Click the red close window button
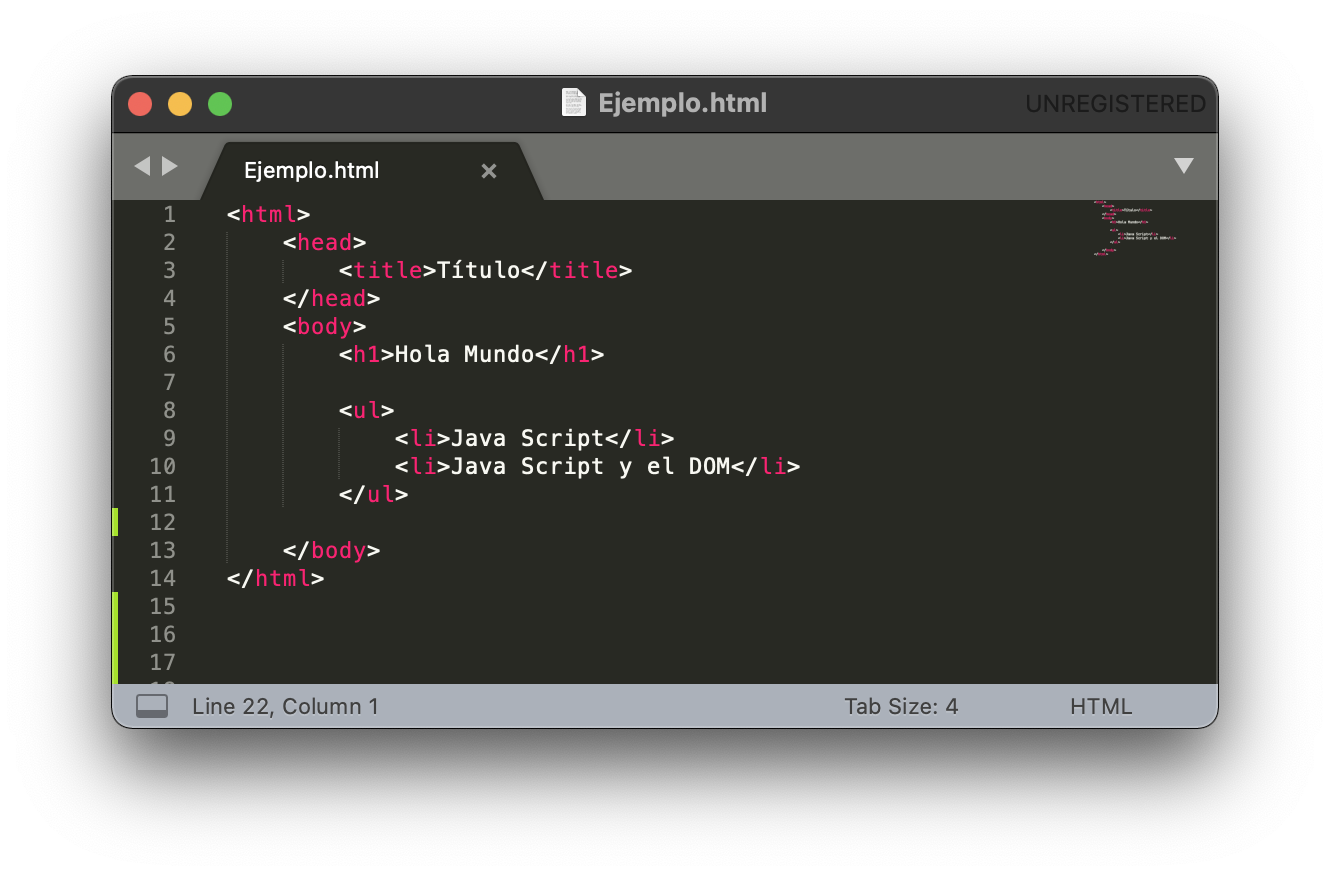The image size is (1330, 876). coord(140,104)
